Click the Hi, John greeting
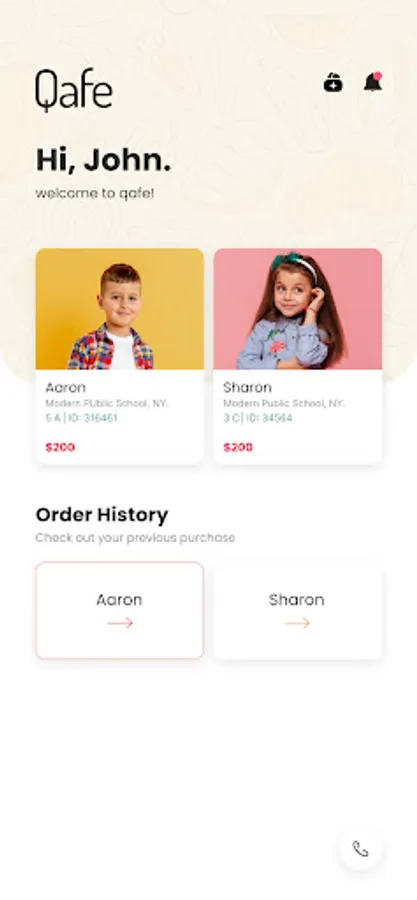This screenshot has width=417, height=900. point(103,160)
